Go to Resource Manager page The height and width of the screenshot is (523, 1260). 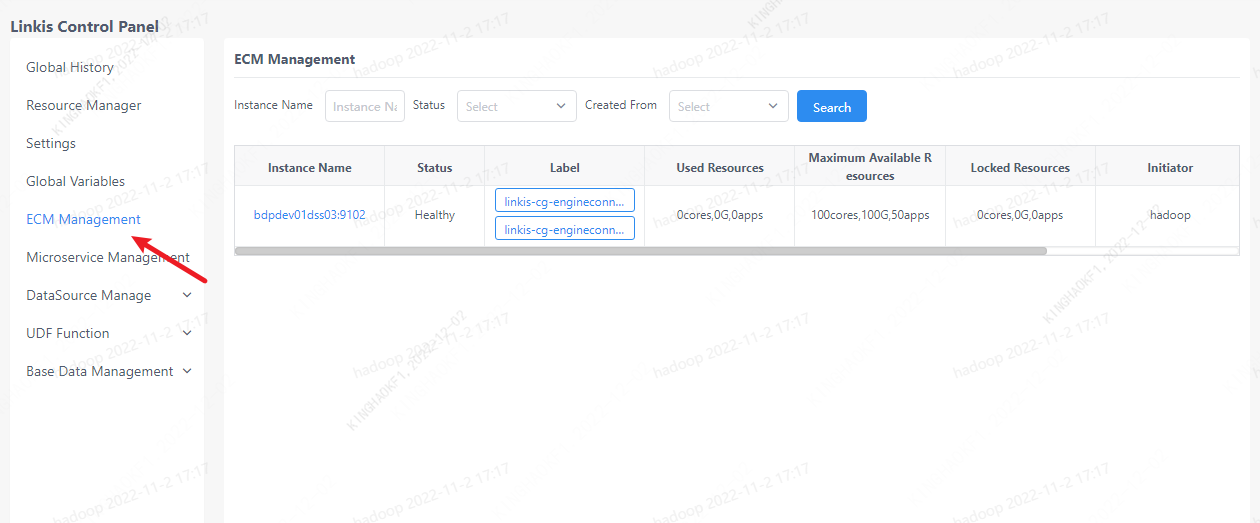coord(83,105)
